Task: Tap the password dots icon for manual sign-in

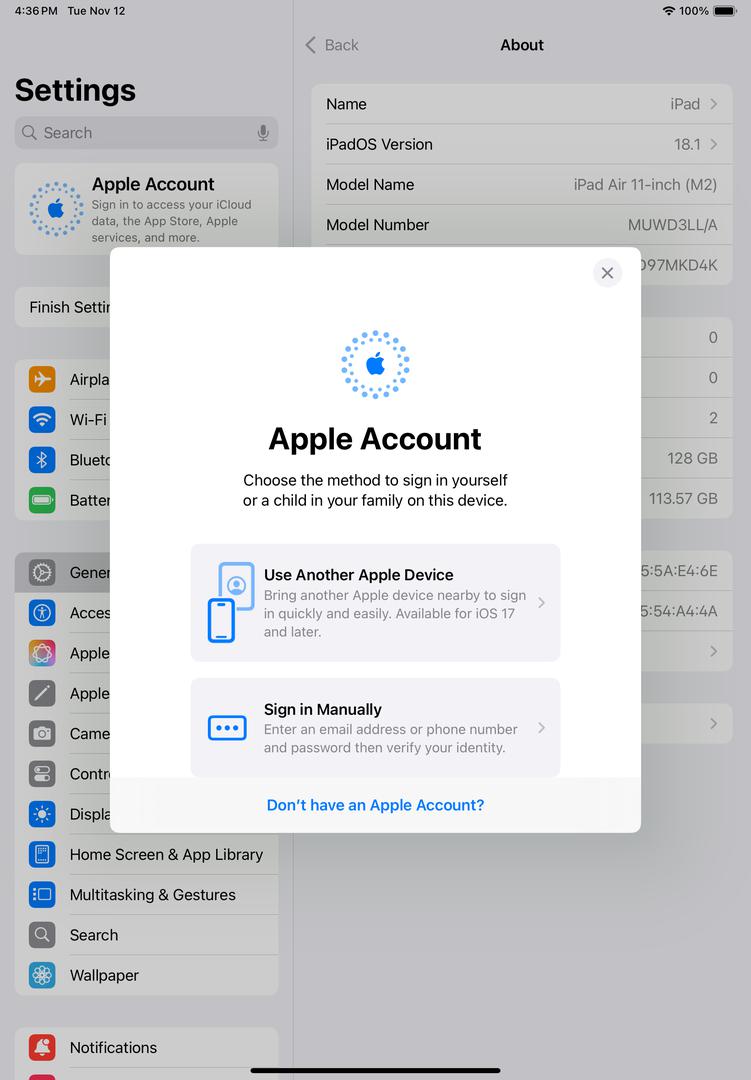Action: point(227,727)
